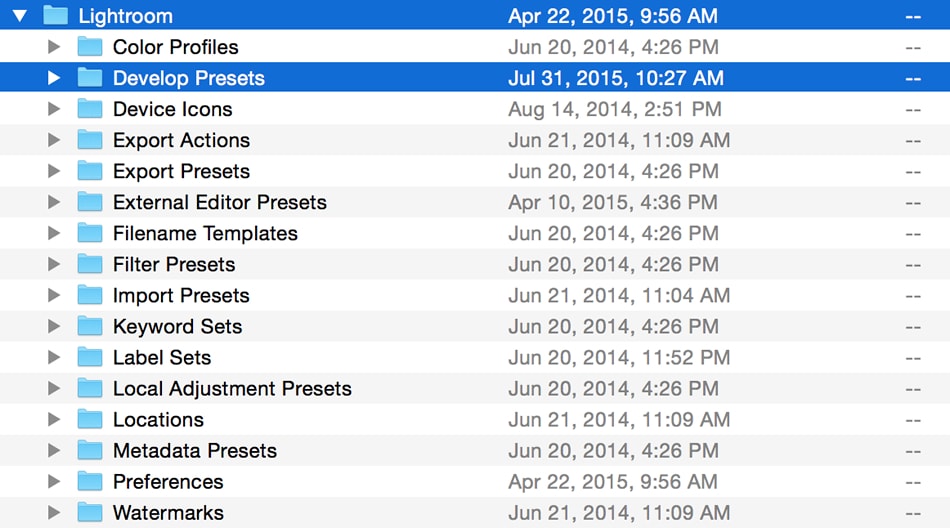This screenshot has width=950, height=528.
Task: Click the Lightroom folder icon
Action: [56, 15]
